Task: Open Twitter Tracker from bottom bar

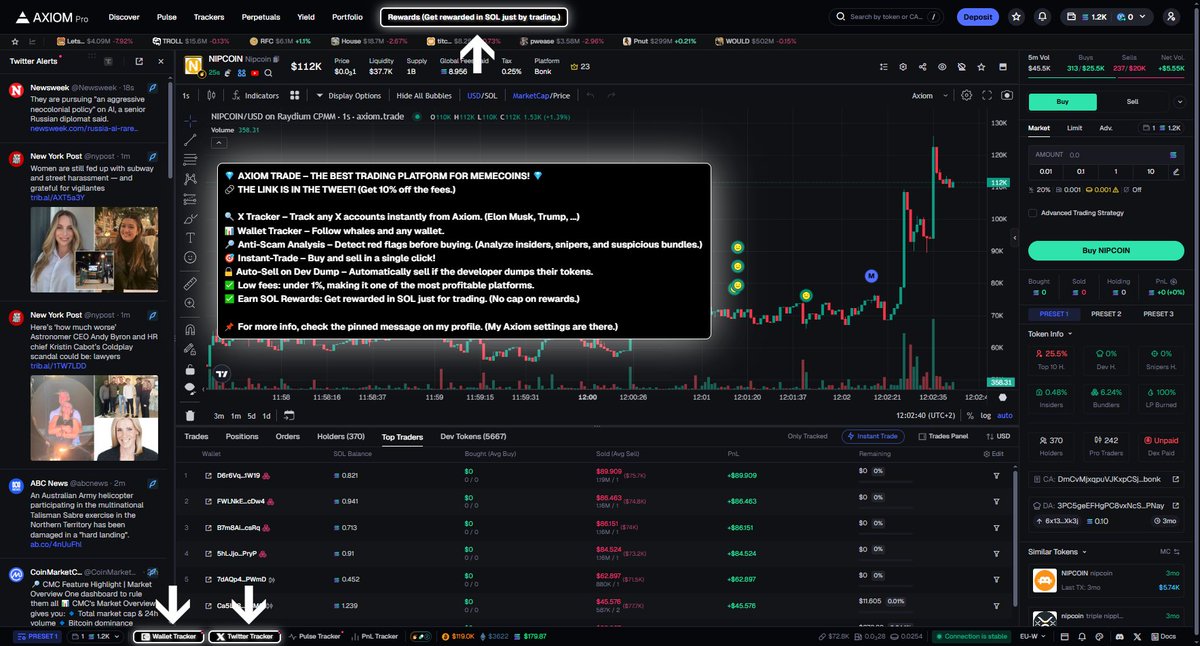Action: click(244, 636)
